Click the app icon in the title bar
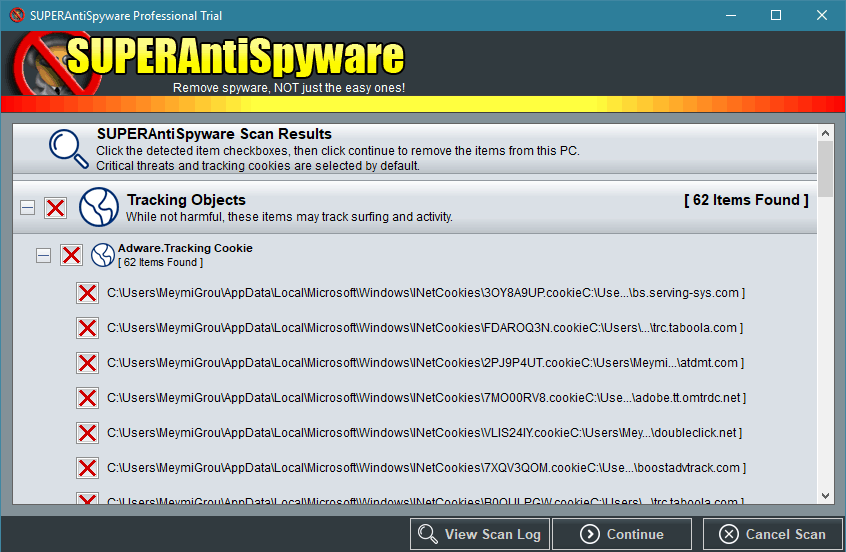The image size is (846, 552). (17, 16)
